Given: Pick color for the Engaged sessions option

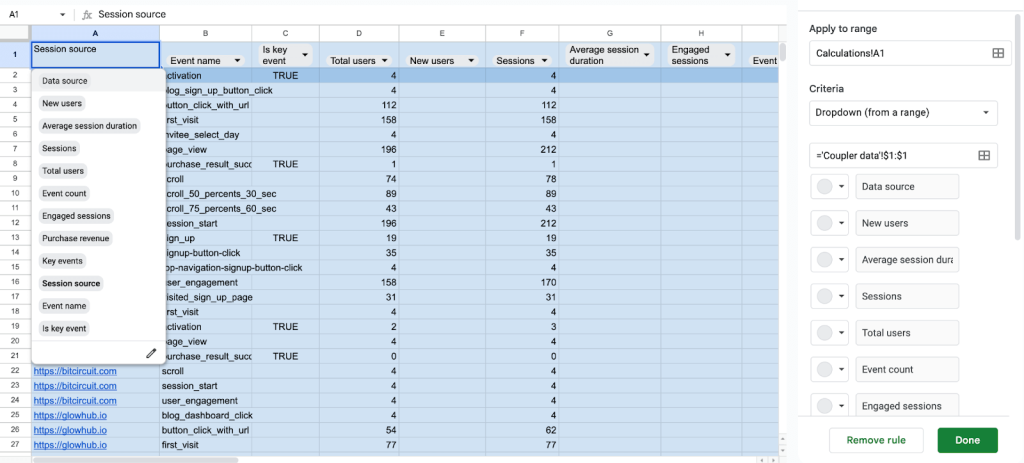Looking at the screenshot, I should (829, 406).
